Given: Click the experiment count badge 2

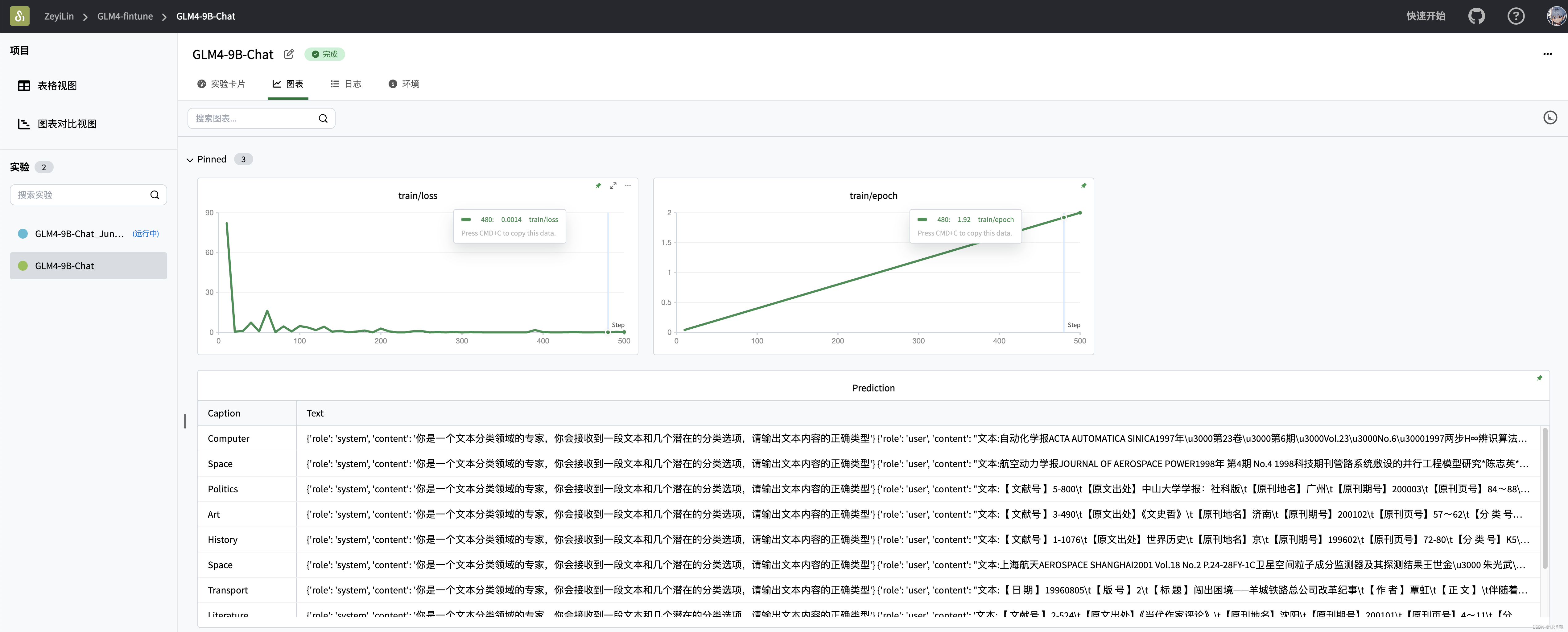Looking at the screenshot, I should [44, 167].
